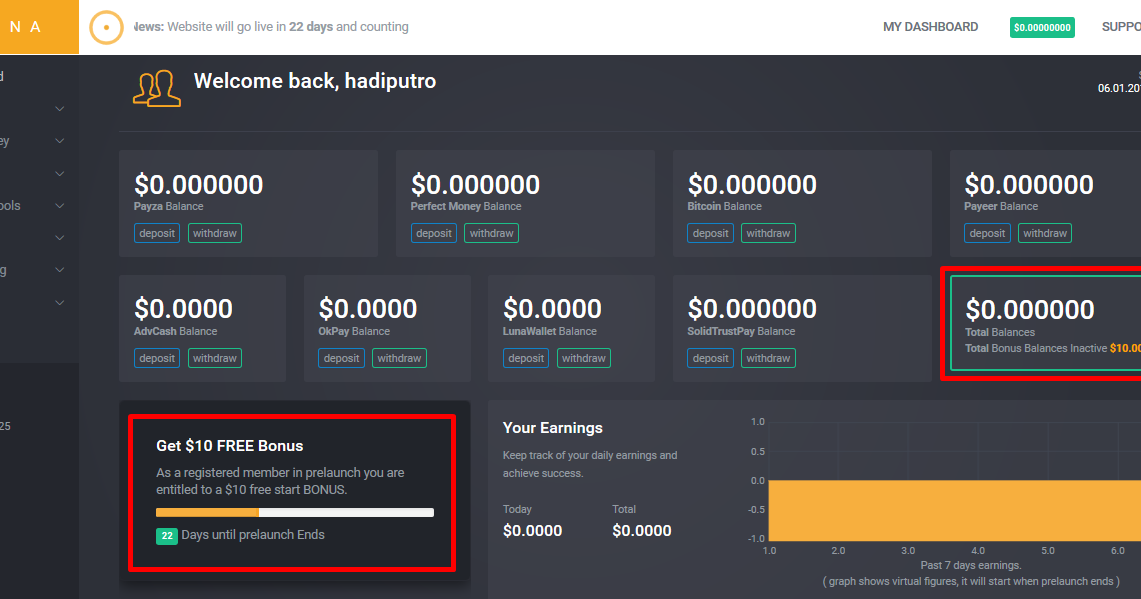Screen dimensions: 1141x599
Task: Withdraw from the Payeer balance
Action: tap(1045, 233)
